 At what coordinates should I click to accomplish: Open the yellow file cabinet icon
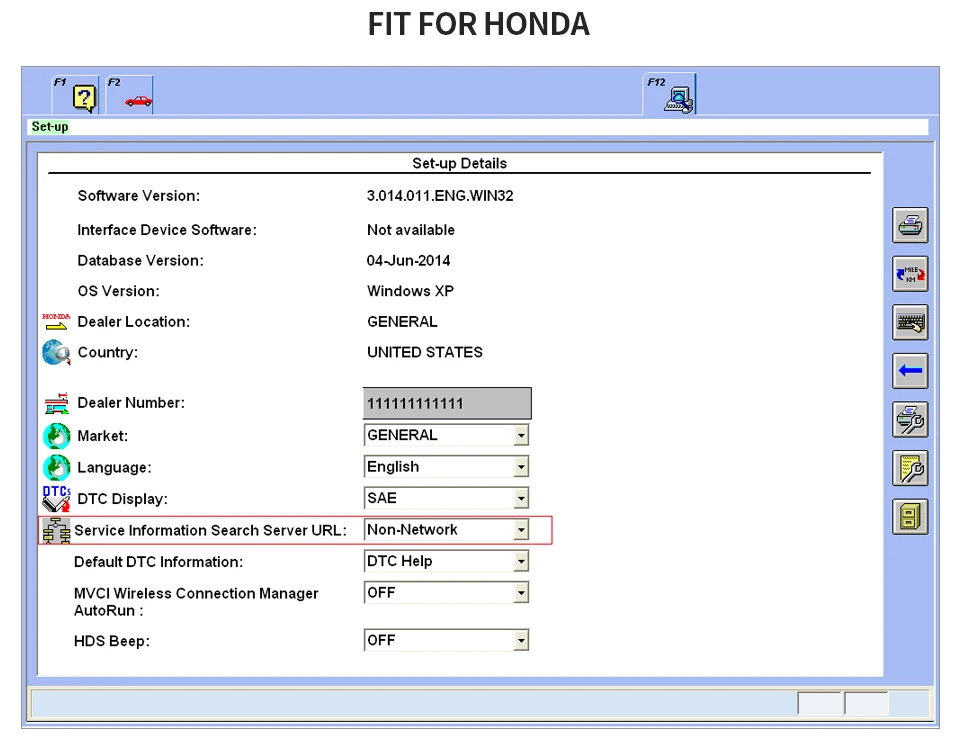[x=910, y=517]
